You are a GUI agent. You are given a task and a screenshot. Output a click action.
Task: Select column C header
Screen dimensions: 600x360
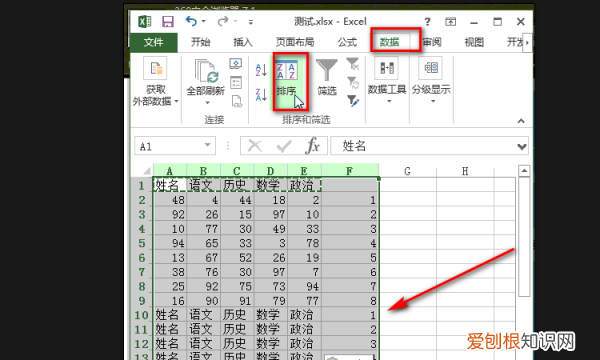[237, 171]
